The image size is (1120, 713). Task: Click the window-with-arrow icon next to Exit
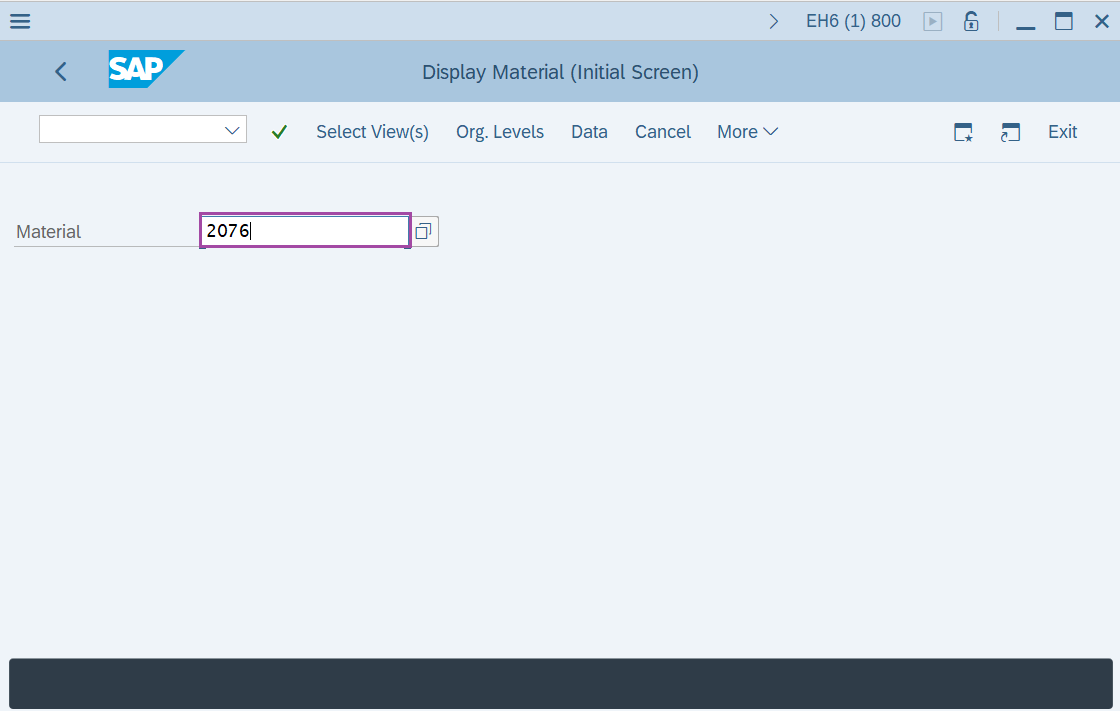click(1010, 132)
